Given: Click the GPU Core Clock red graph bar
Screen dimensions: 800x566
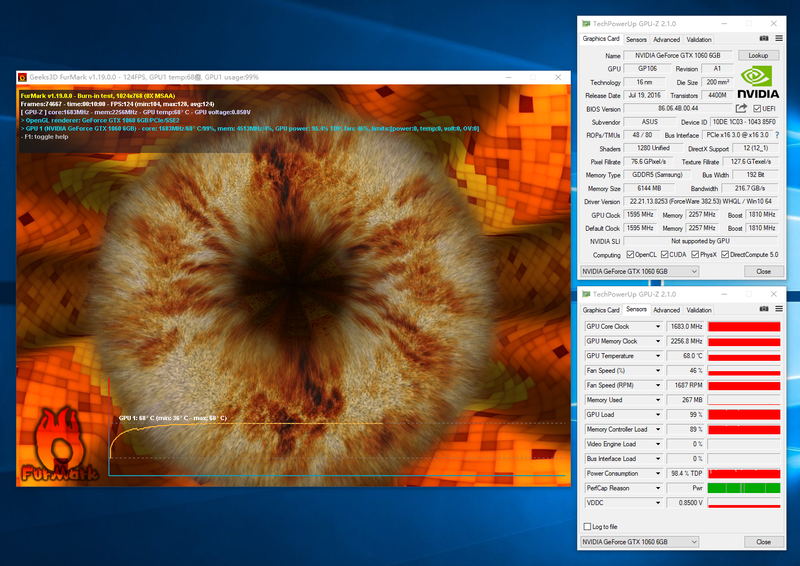Looking at the screenshot, I should (744, 327).
